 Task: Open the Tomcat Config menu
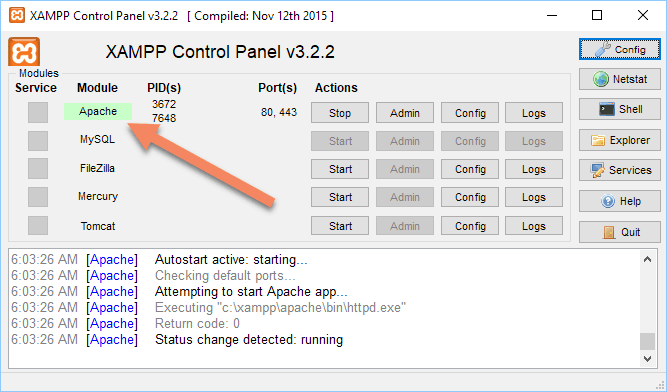tap(470, 226)
